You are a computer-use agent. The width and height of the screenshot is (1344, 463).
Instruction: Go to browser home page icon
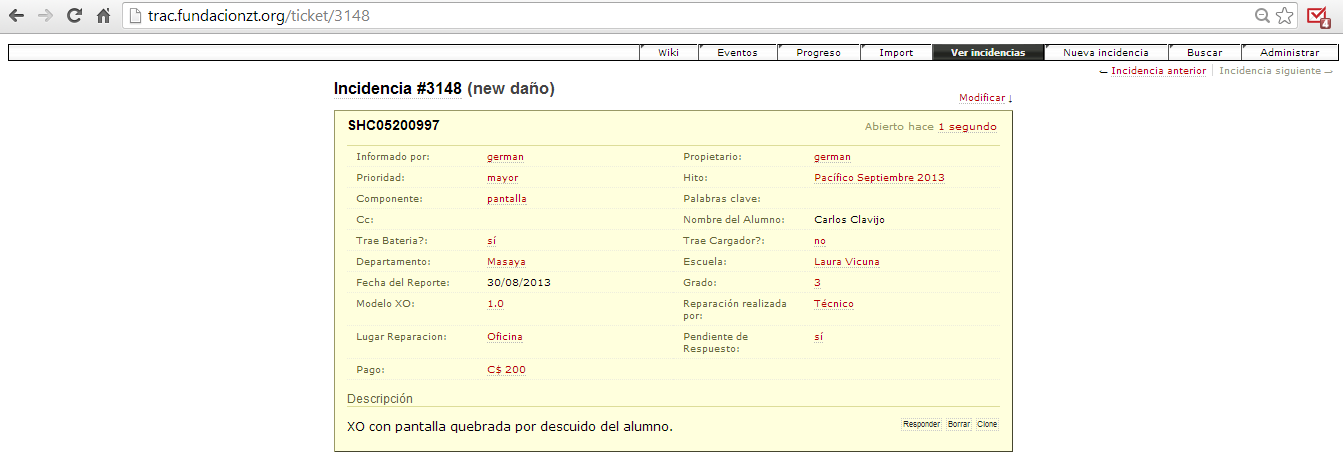[x=103, y=16]
